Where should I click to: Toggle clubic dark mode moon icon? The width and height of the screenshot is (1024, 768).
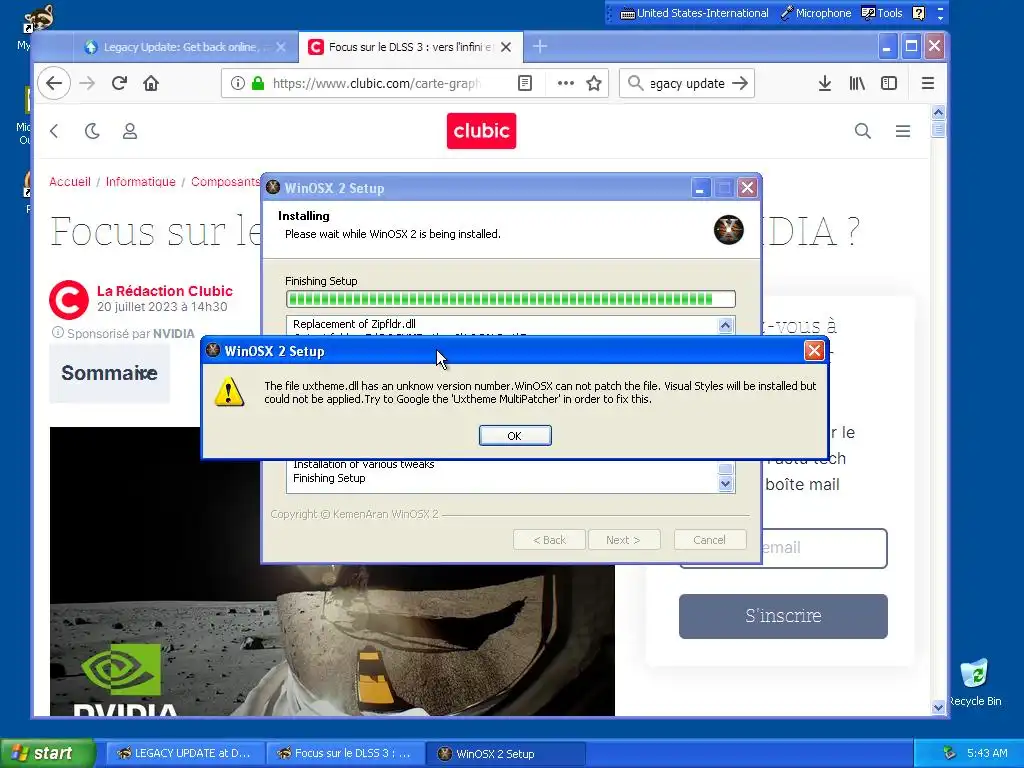(x=92, y=131)
